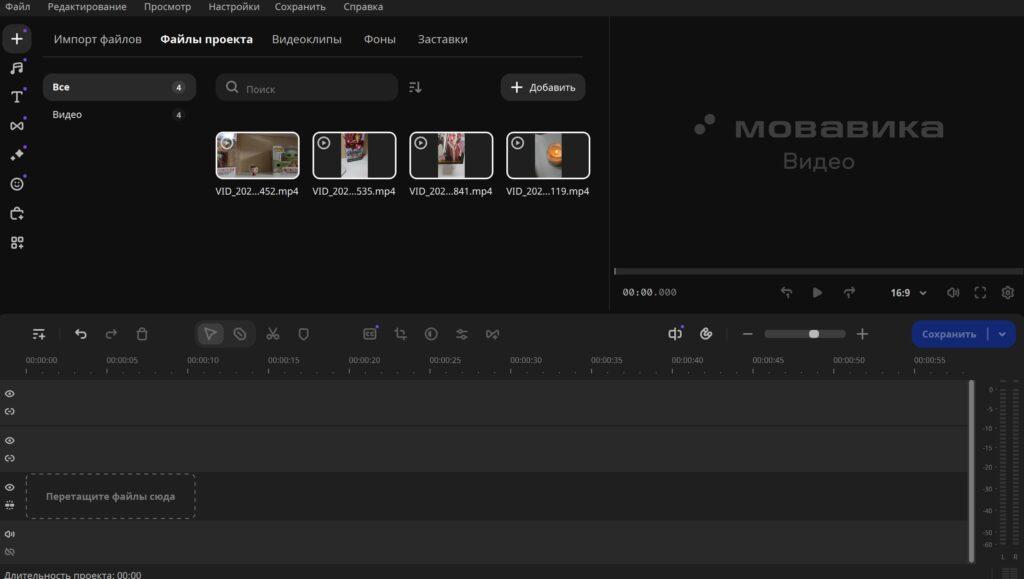Add a marker with the shield icon
The width and height of the screenshot is (1024, 579).
(x=303, y=334)
